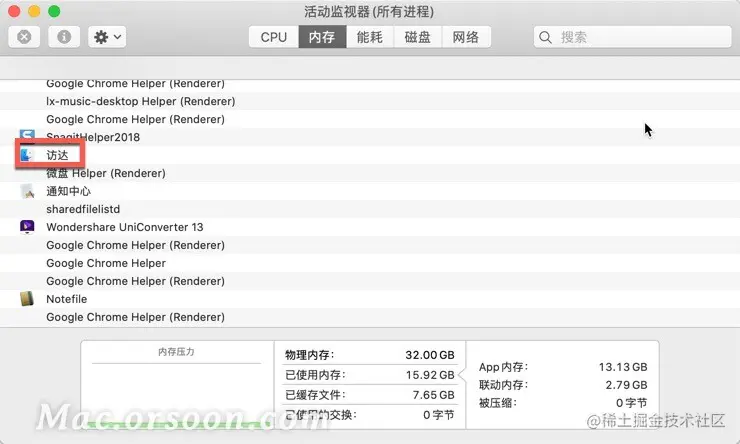Viewport: 740px width, 444px height.
Task: Click the 内存压力 graph label
Action: [x=177, y=352]
